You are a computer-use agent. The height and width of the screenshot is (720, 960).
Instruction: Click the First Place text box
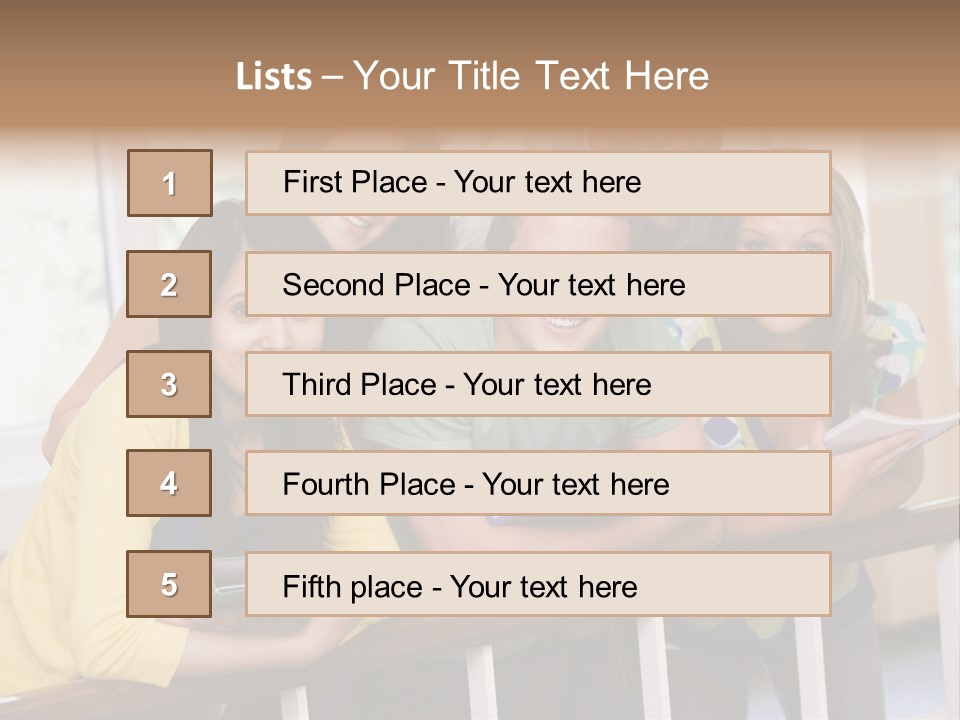(538, 183)
